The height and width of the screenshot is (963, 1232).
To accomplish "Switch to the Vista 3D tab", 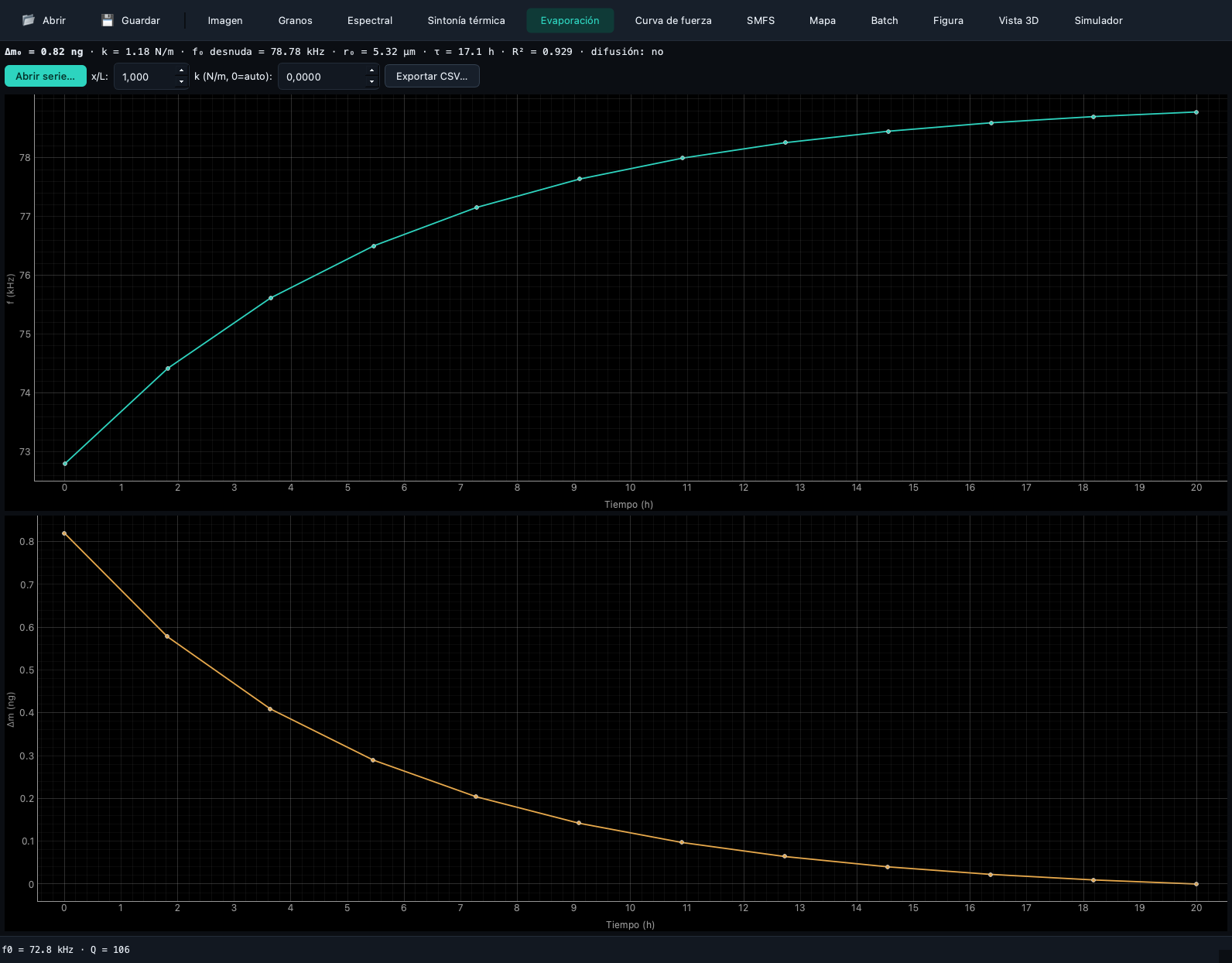I will tap(1018, 20).
